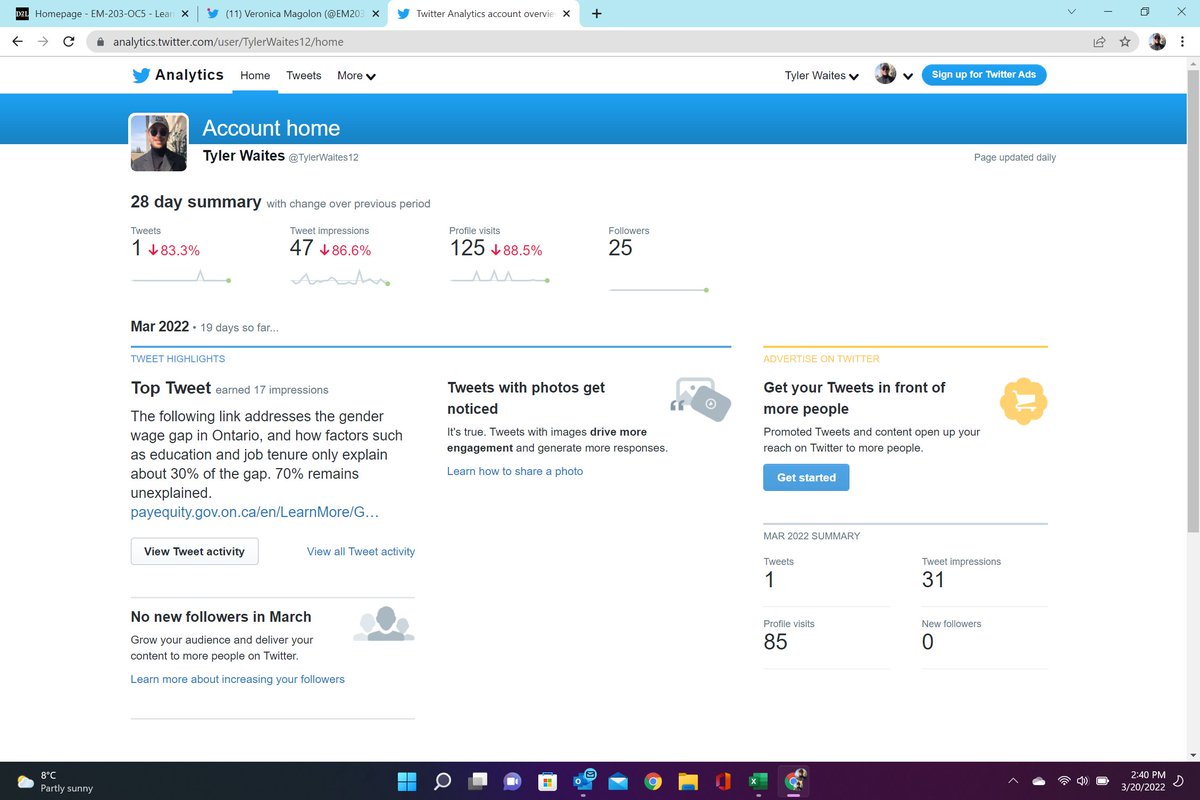Click the grey followers silhouette icon

[x=384, y=624]
